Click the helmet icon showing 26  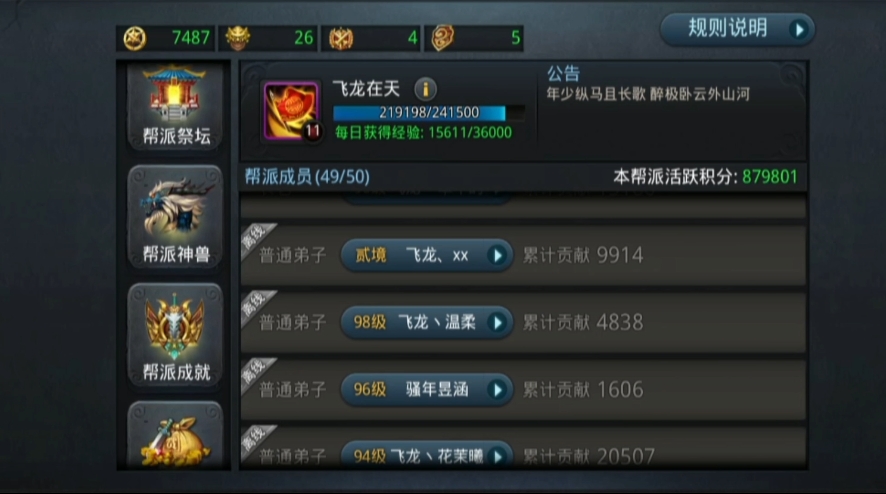pos(238,38)
